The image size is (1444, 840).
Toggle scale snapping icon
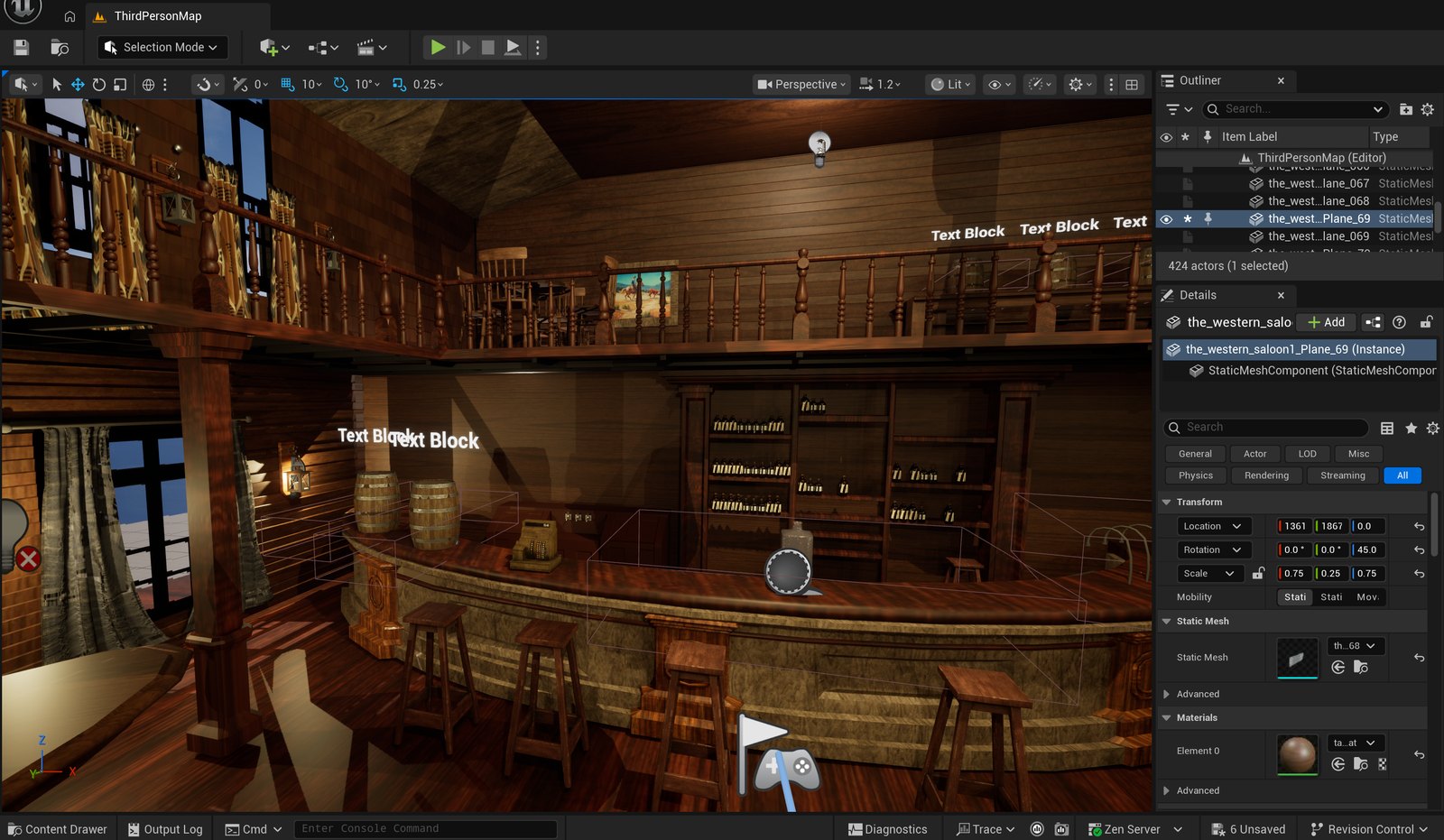399,84
